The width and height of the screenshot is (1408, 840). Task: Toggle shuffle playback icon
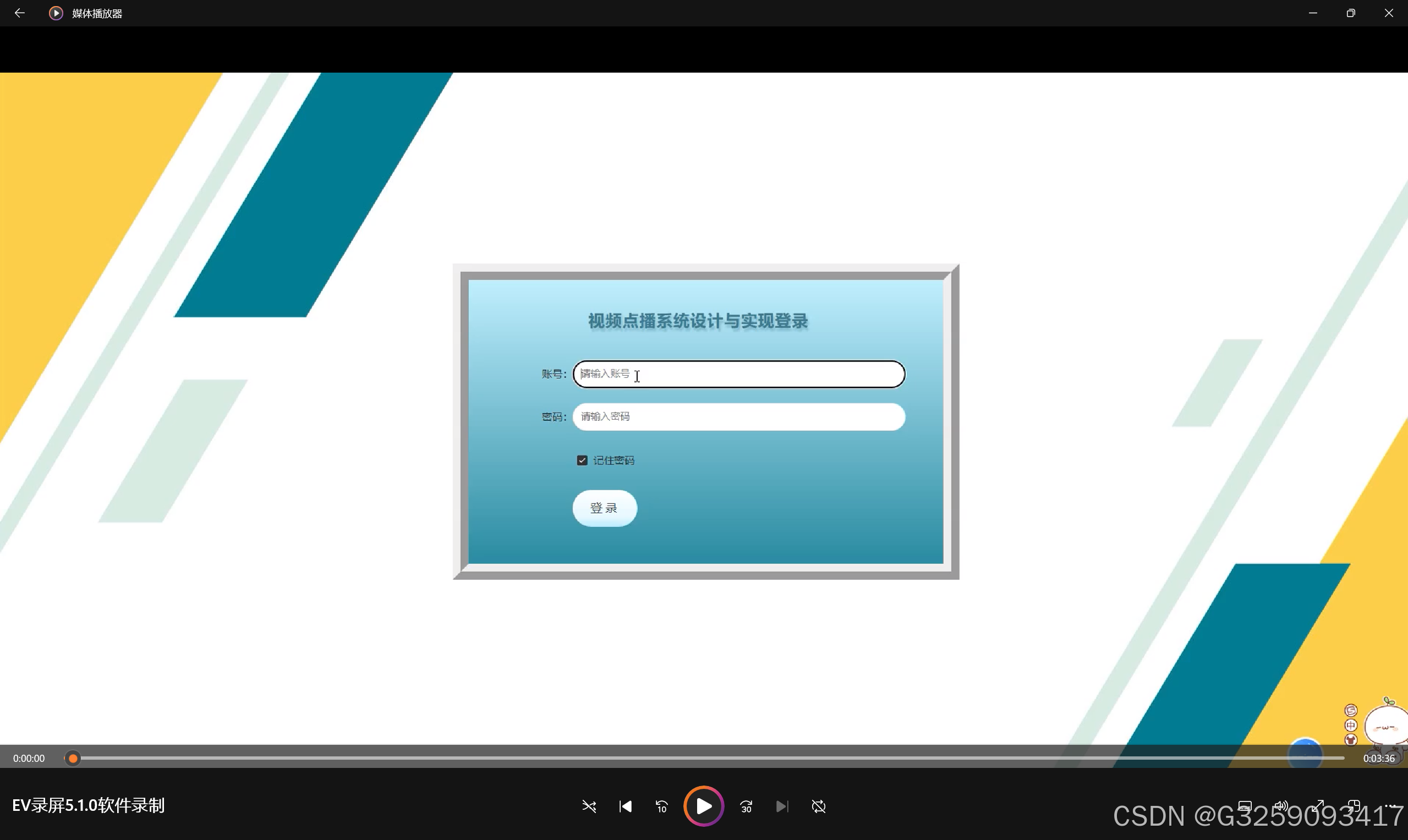tap(589, 806)
